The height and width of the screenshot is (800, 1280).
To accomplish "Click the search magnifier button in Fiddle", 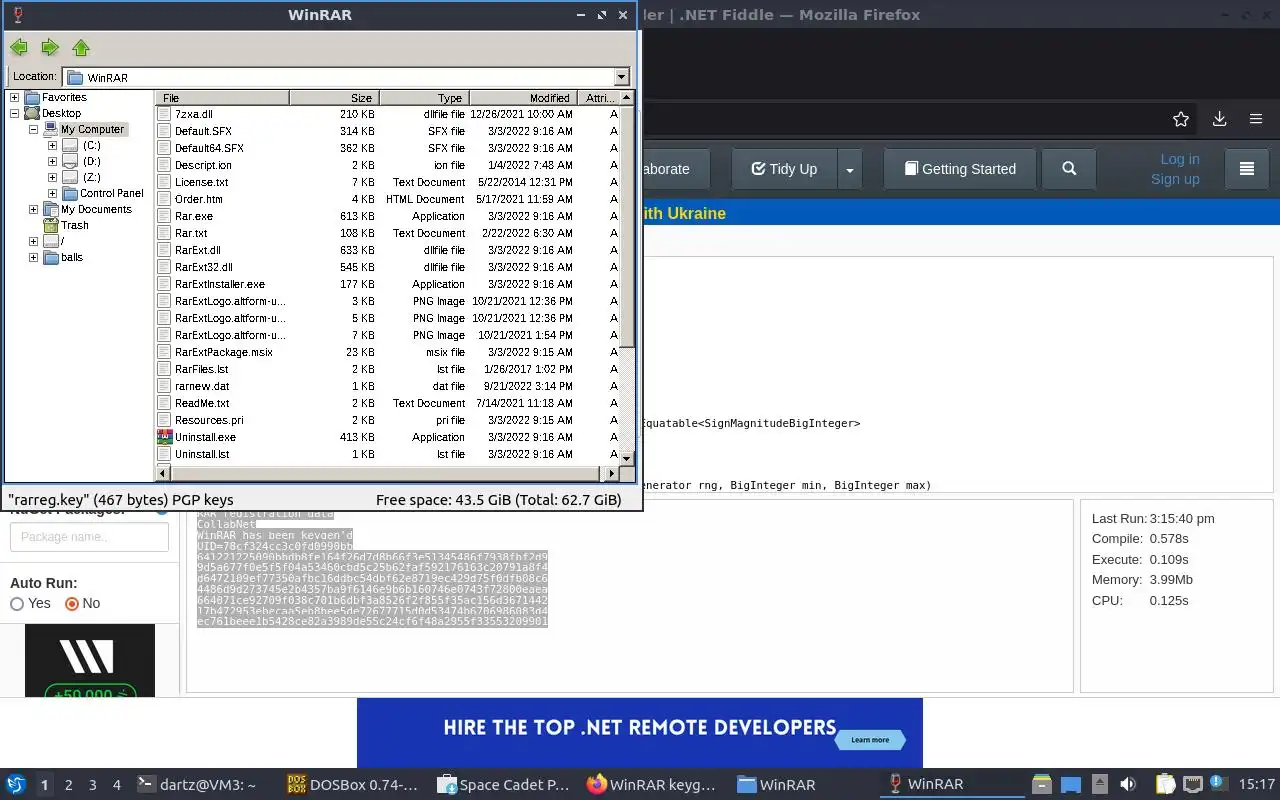I will click(x=1069, y=169).
